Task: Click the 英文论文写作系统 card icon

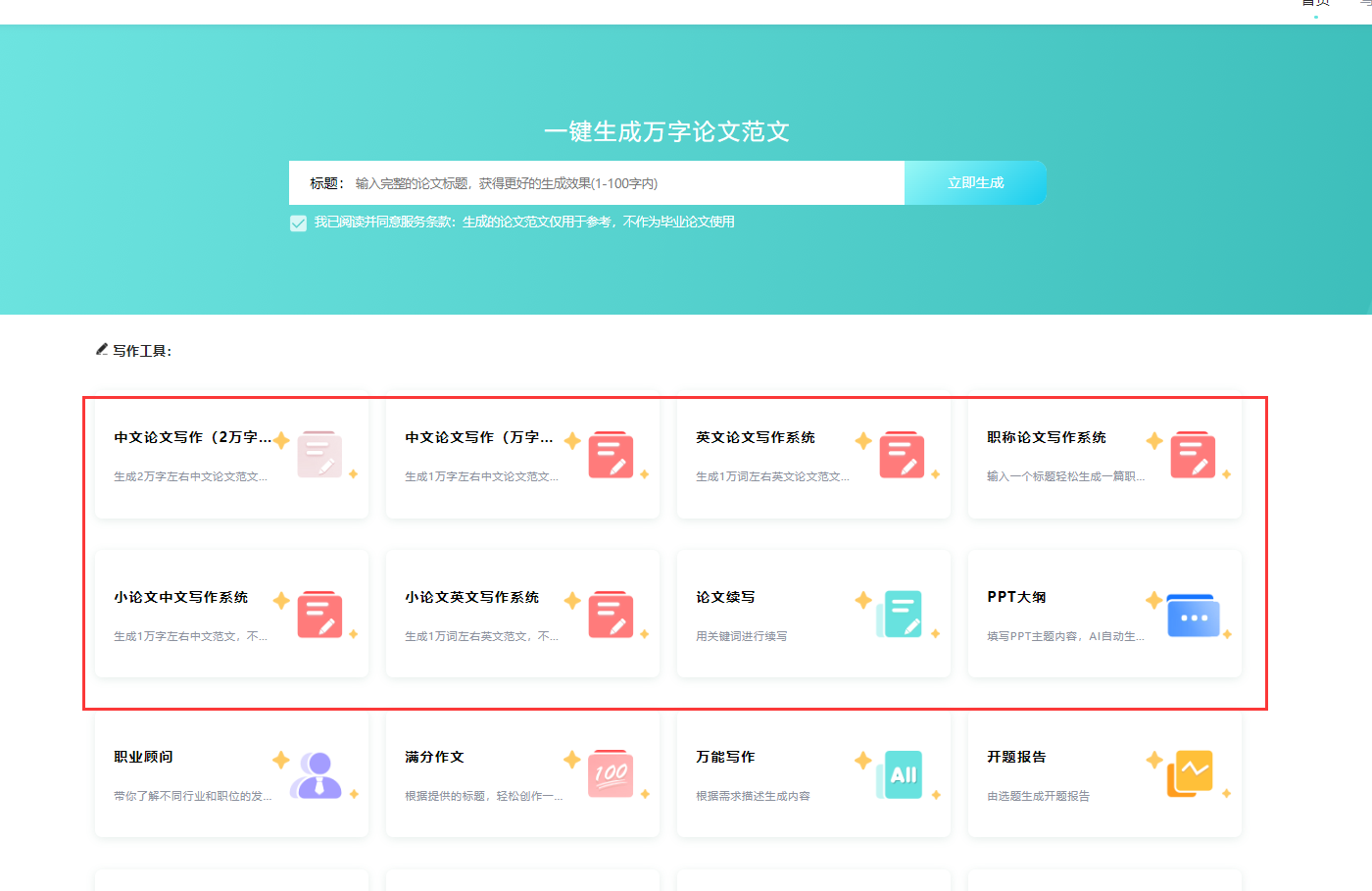Action: 902,455
